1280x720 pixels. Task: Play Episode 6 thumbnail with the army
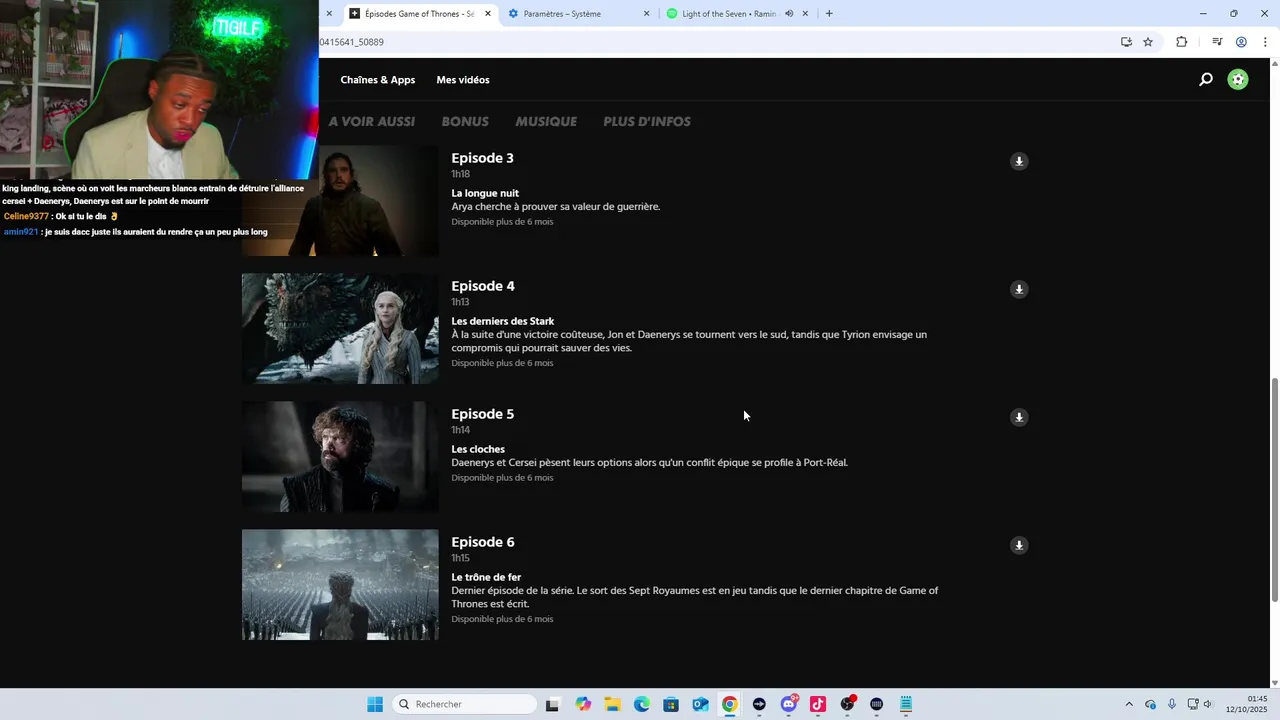tap(340, 585)
